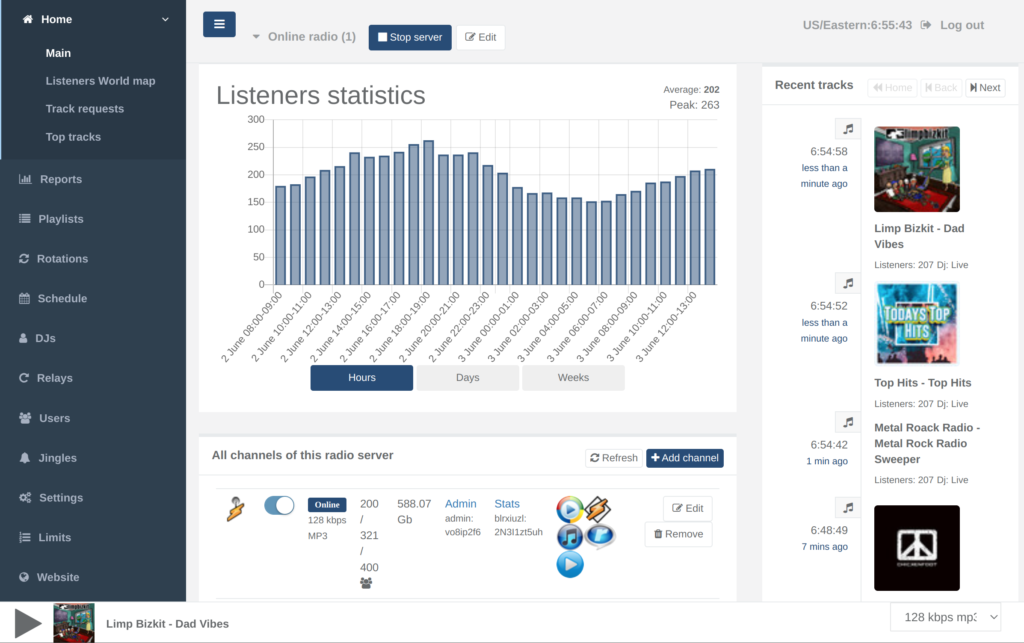Open Listeners World map menu item
The image size is (1024, 643).
pos(100,81)
